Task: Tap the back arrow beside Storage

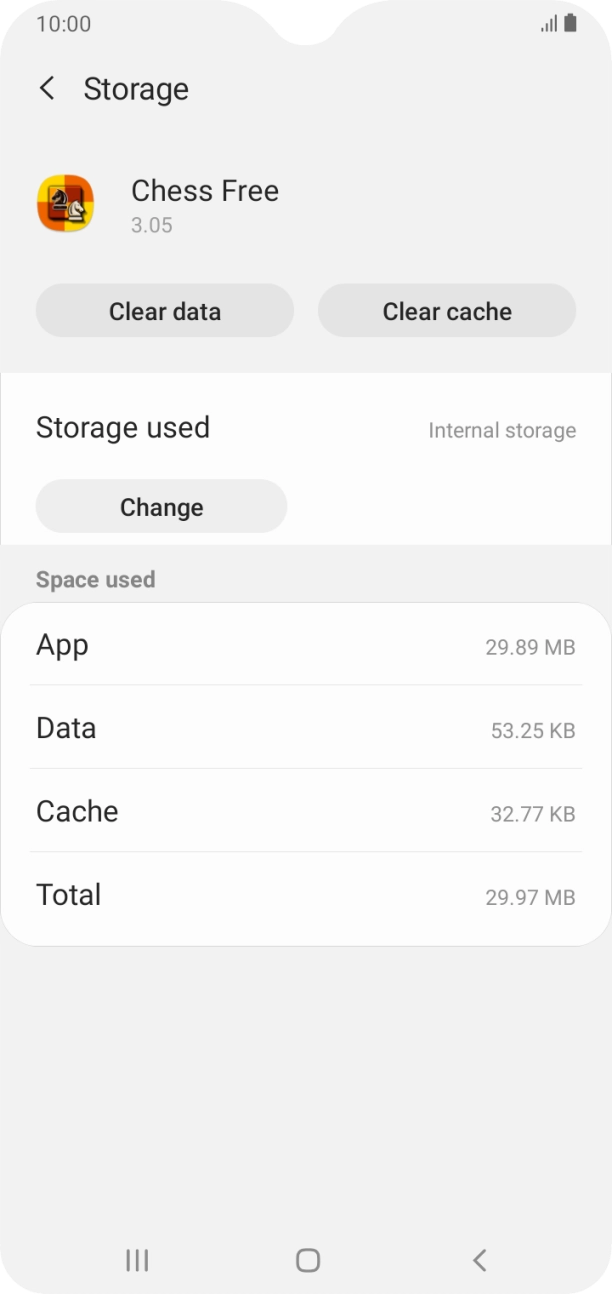Action: coord(47,88)
